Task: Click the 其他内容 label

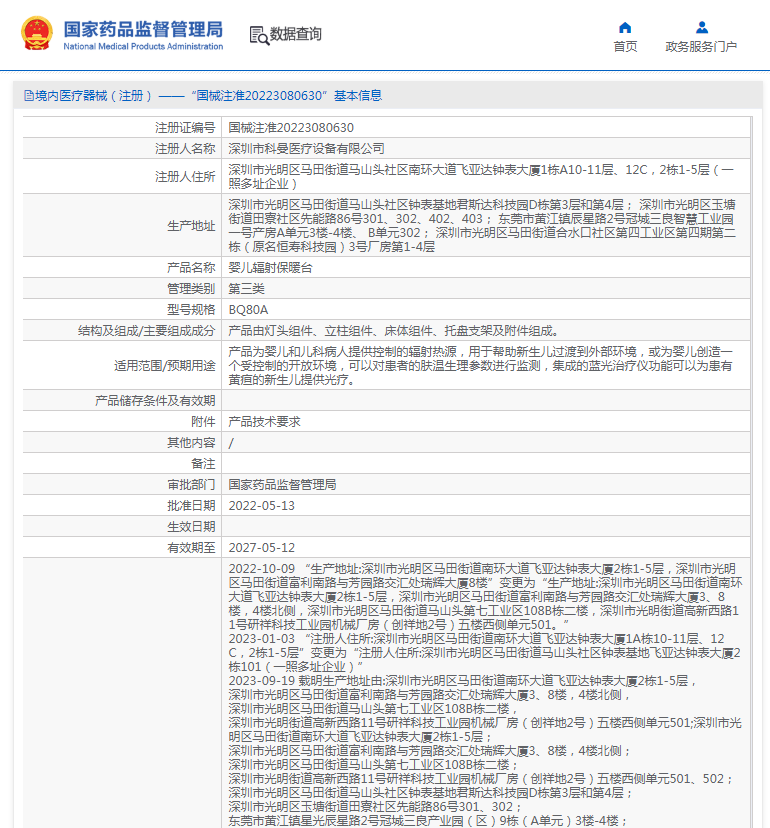Action: pos(191,443)
